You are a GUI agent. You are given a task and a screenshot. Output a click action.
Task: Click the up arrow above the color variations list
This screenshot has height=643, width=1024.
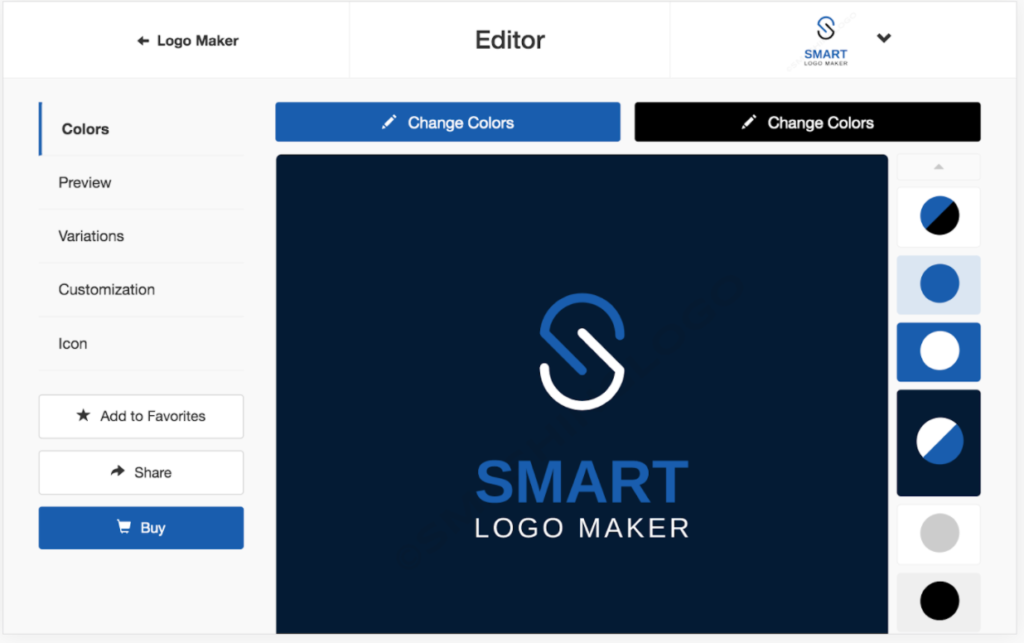click(x=938, y=166)
